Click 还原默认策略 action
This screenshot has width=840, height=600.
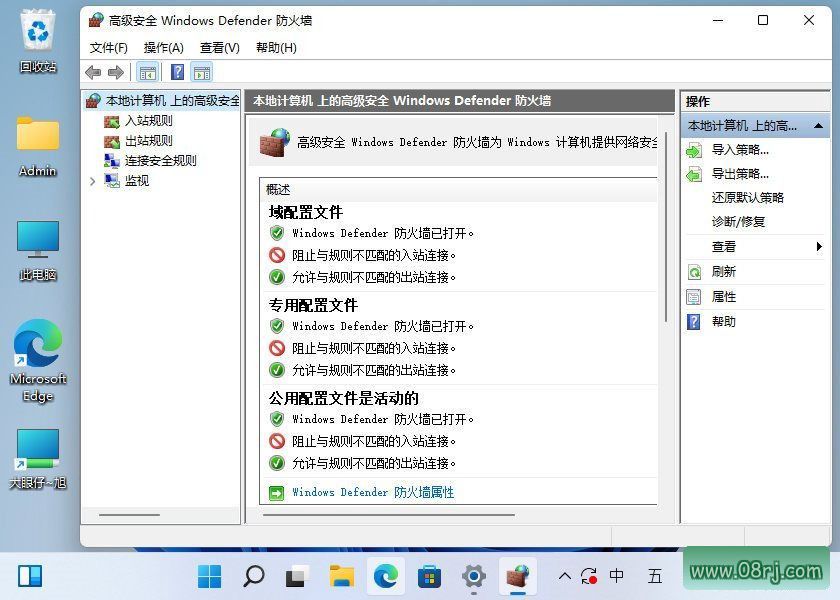click(747, 198)
